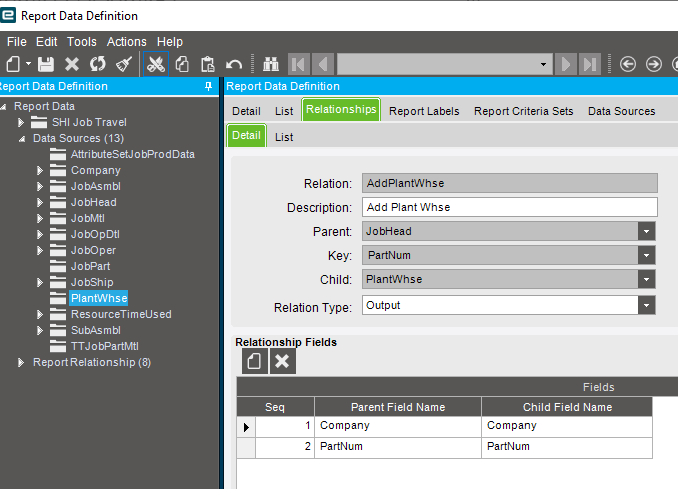Click the Forward circled arrow icon
The height and width of the screenshot is (489, 678).
pos(653,64)
